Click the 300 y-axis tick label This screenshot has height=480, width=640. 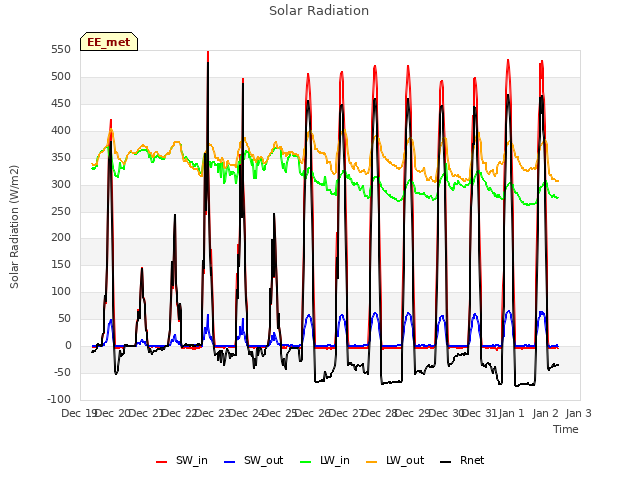tap(61, 184)
